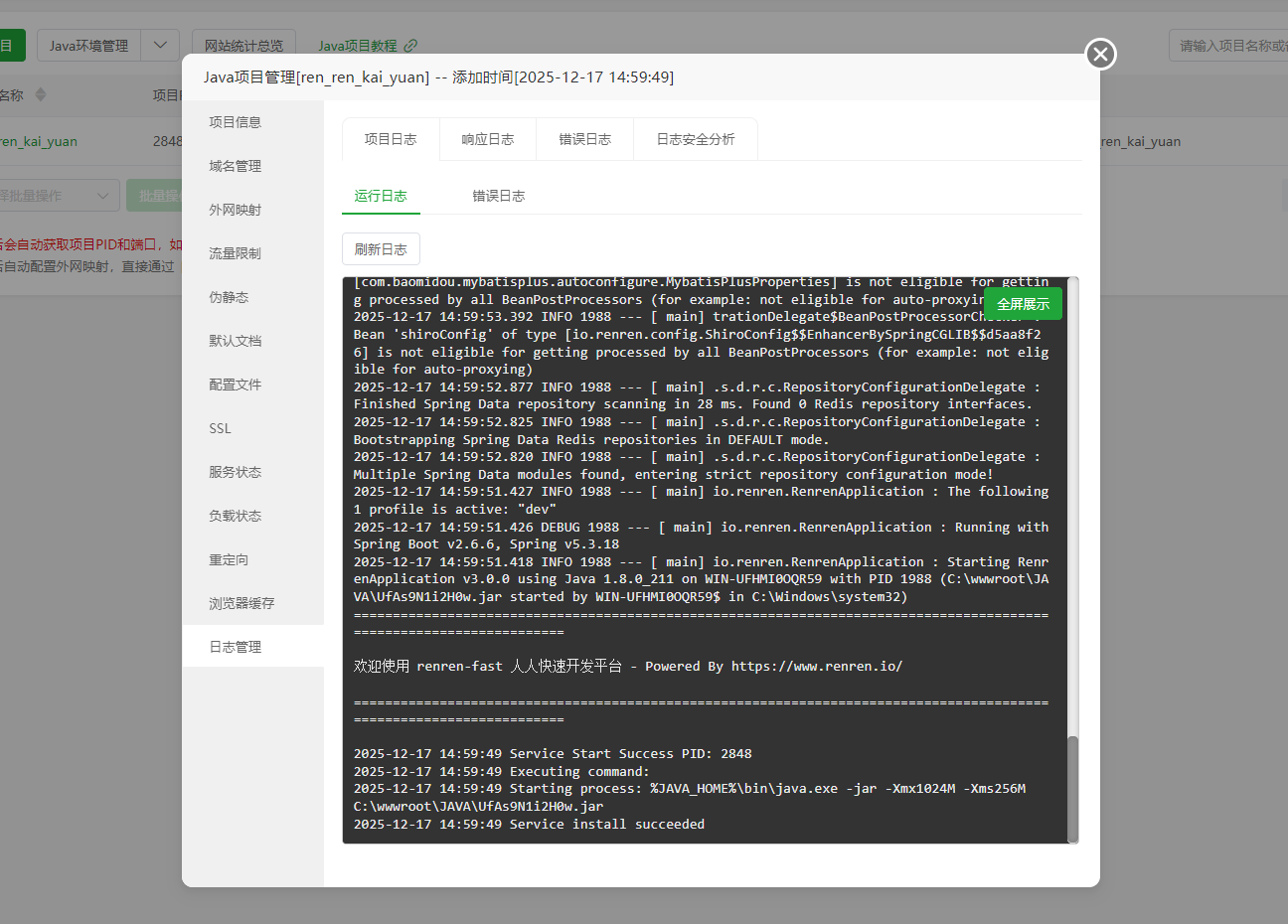Viewport: 1288px width, 924px height.
Task: Open the 网站统计总览 button
Action: click(243, 46)
